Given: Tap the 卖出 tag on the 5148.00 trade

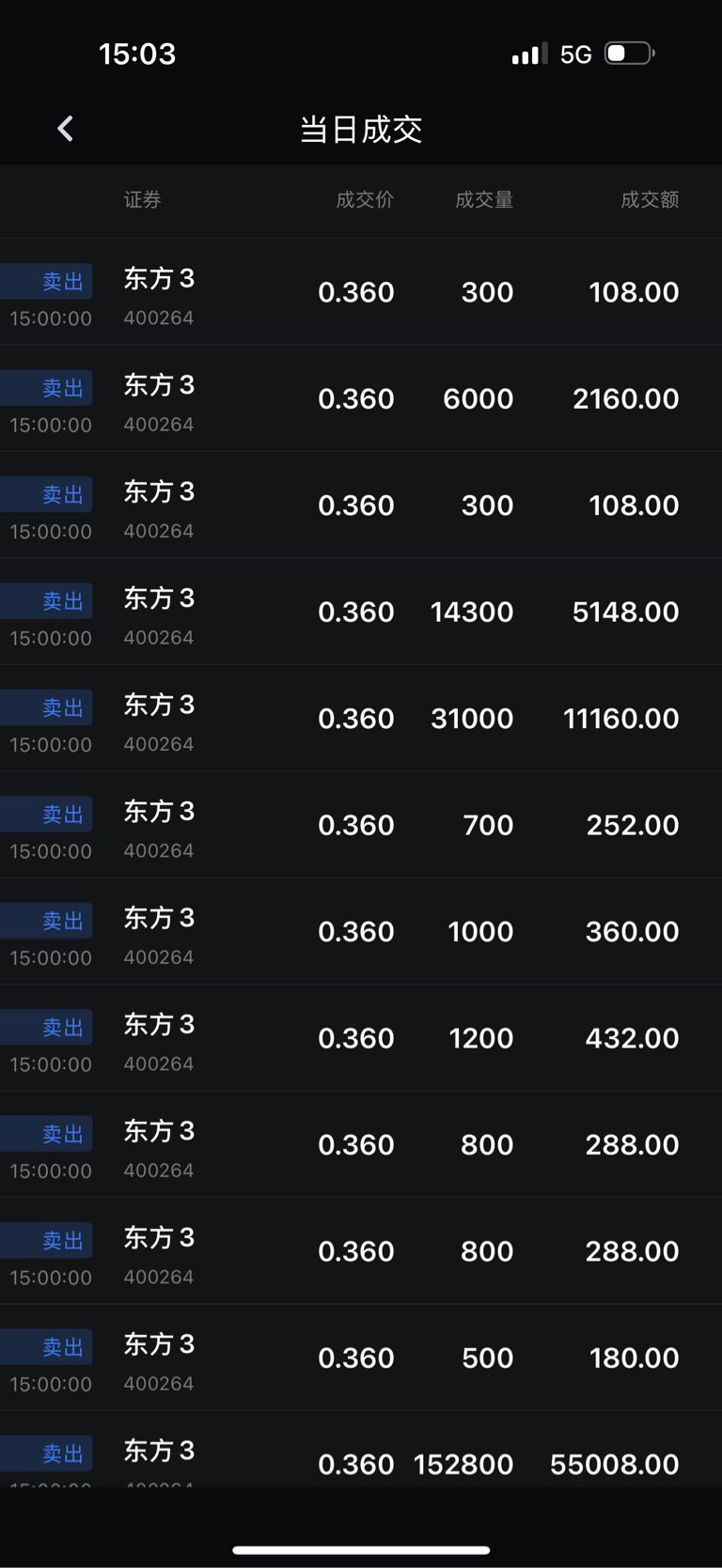Looking at the screenshot, I should [62, 601].
